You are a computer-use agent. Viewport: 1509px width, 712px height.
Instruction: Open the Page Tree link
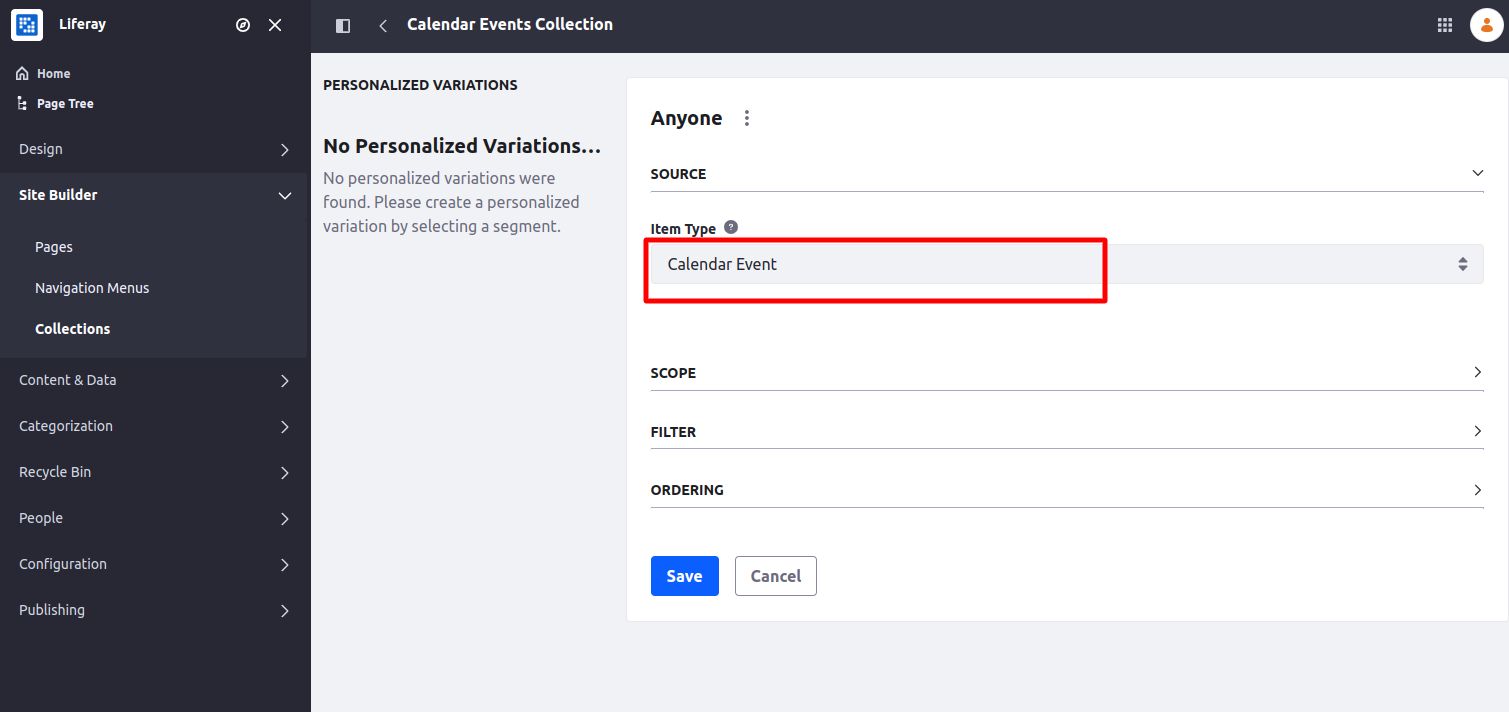click(65, 104)
